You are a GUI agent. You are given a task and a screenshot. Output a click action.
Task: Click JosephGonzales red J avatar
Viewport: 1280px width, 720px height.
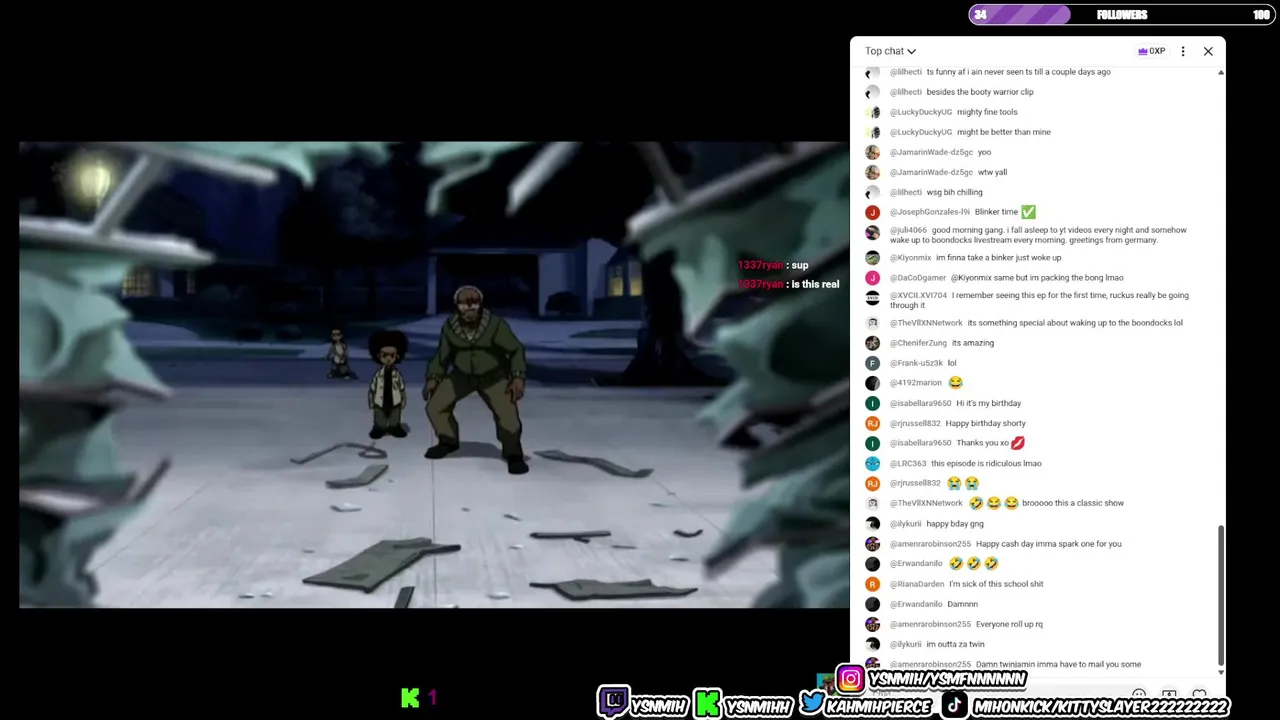click(872, 212)
